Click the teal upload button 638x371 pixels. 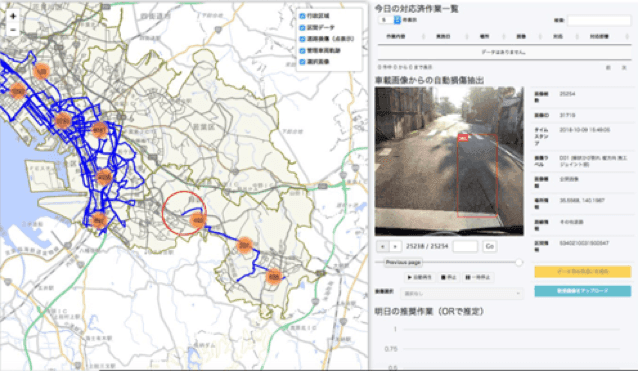pos(583,291)
